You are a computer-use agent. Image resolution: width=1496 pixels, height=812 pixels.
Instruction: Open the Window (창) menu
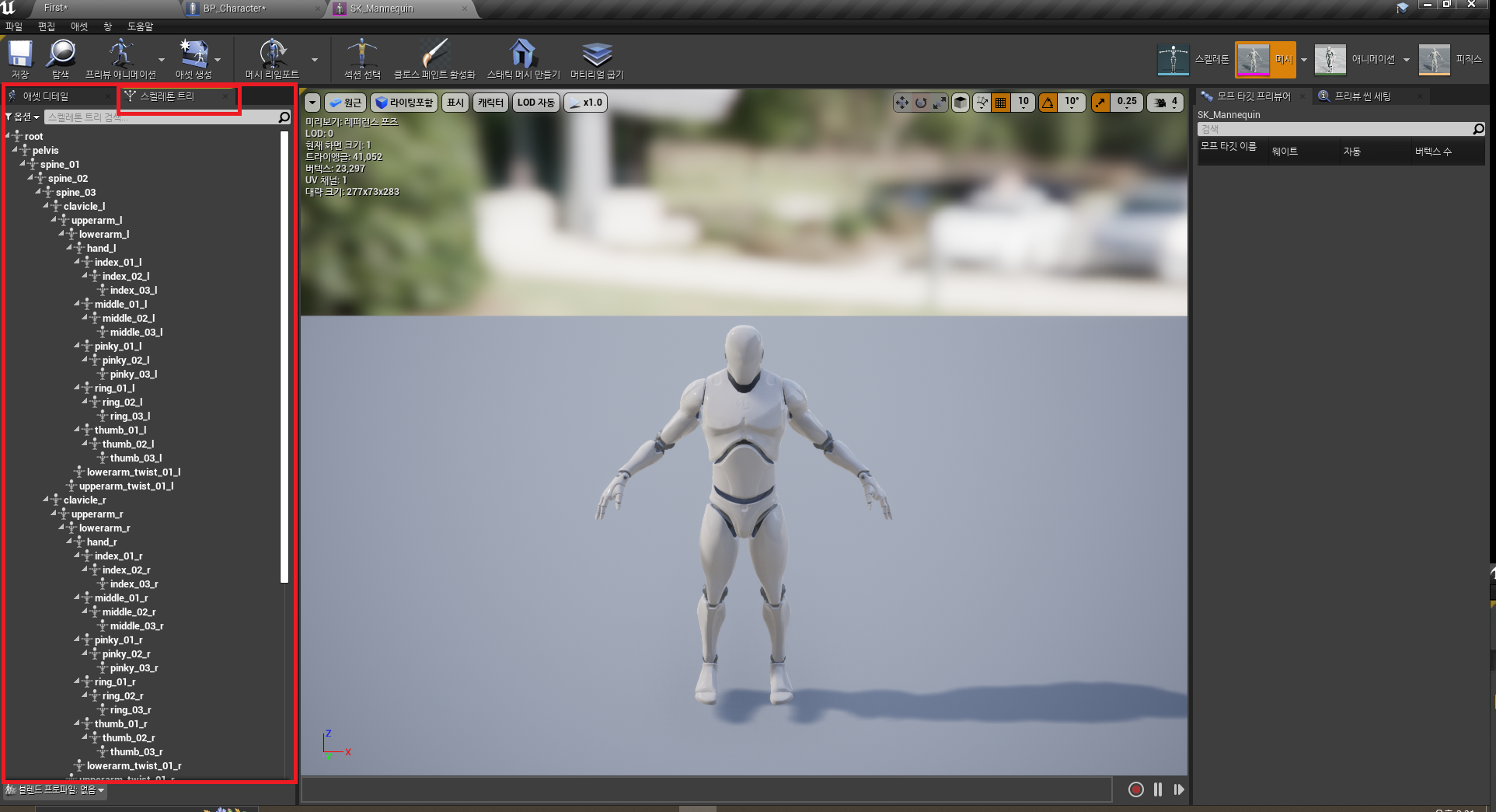(108, 26)
